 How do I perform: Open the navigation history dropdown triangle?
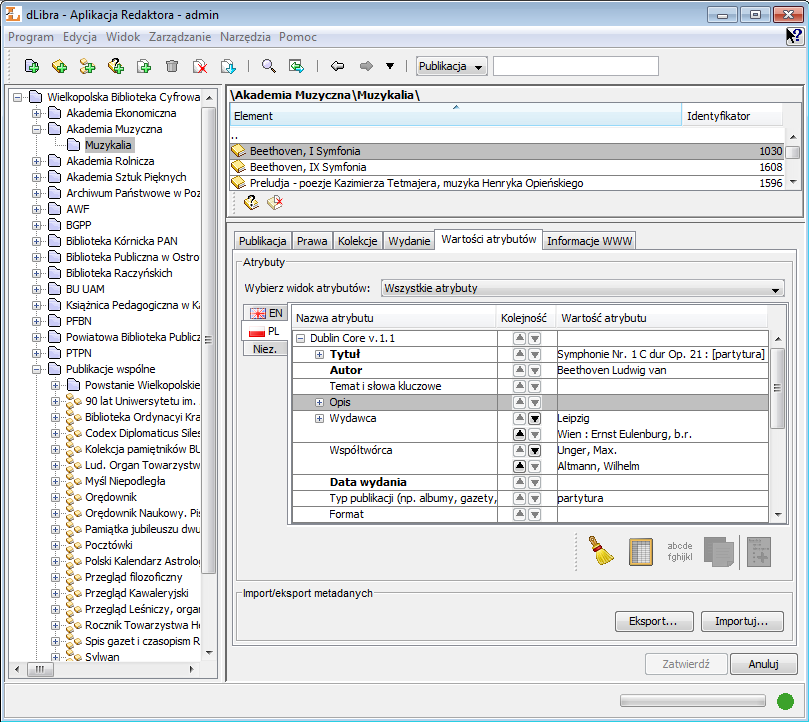[x=390, y=66]
